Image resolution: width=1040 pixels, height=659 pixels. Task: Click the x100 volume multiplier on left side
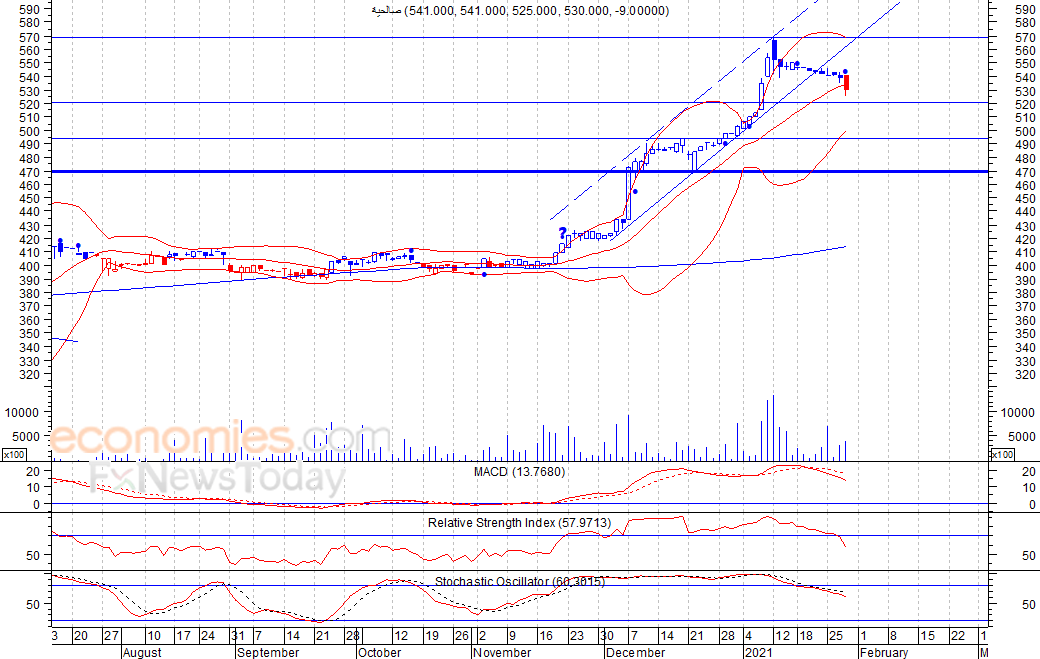(x=15, y=455)
